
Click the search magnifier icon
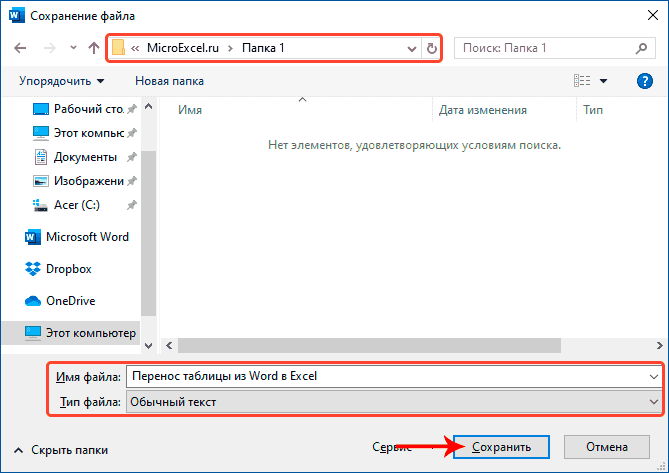(x=641, y=48)
